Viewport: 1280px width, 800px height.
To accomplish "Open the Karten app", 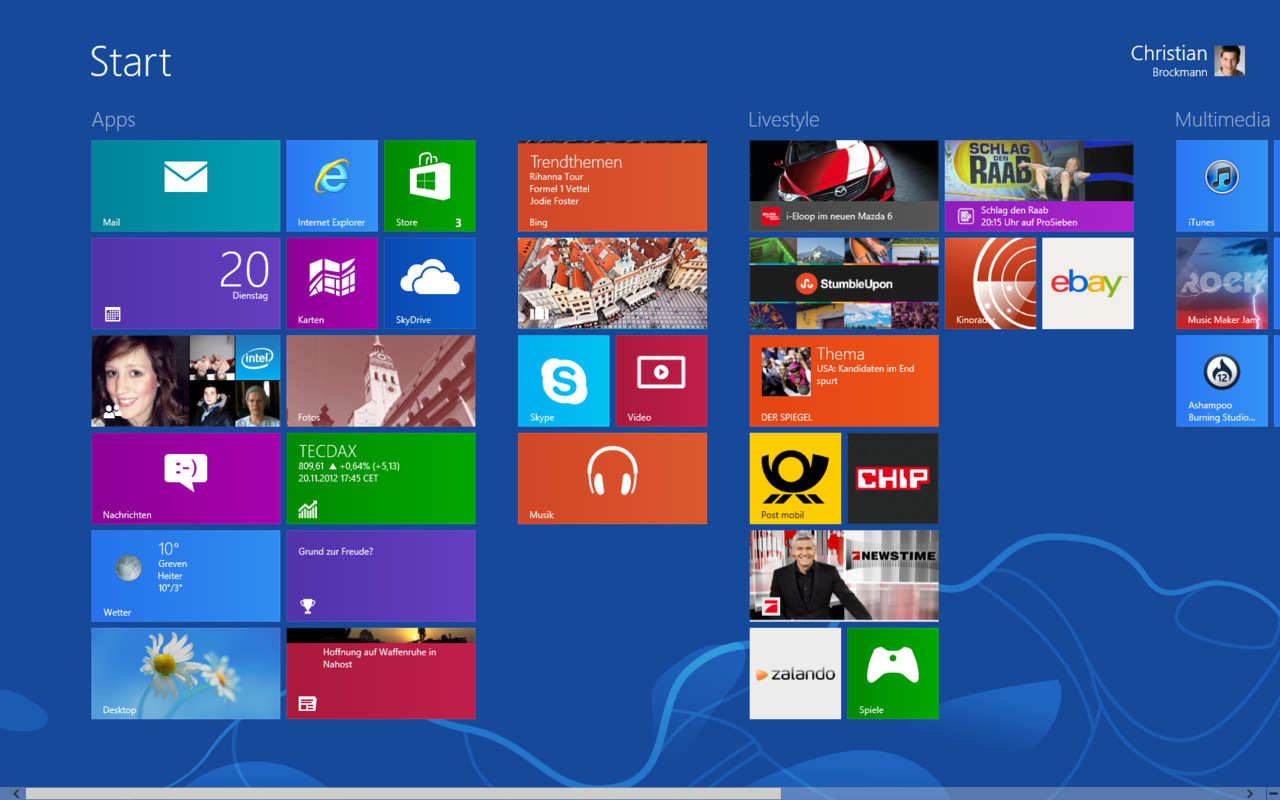I will [331, 283].
